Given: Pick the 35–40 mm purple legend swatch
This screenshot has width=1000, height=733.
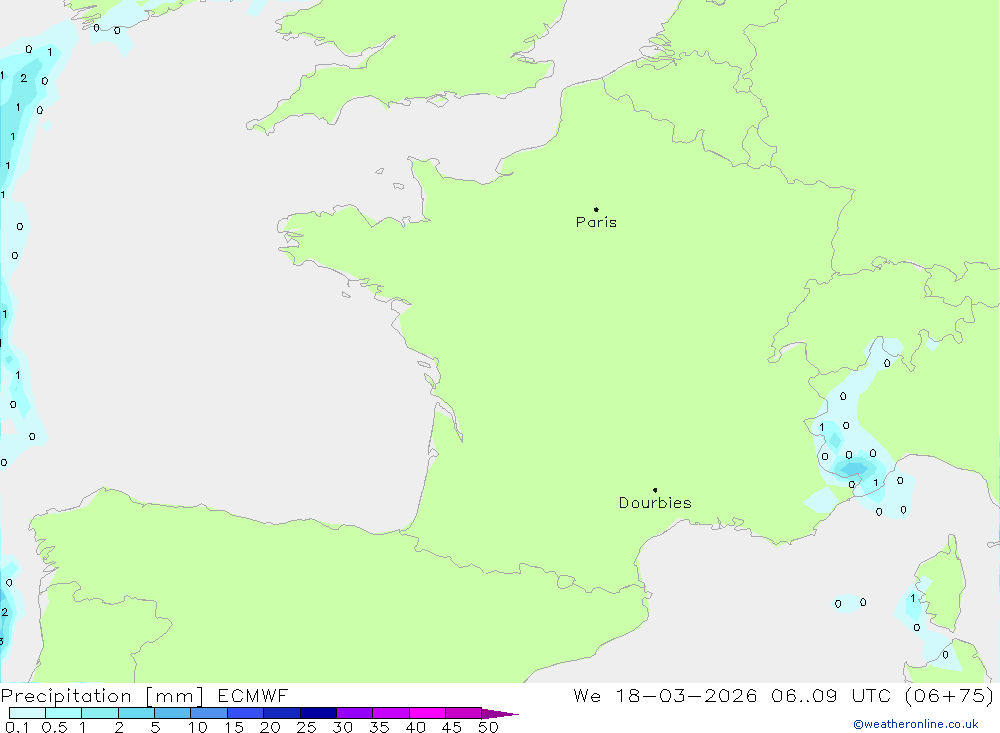Looking at the screenshot, I should coord(391,713).
